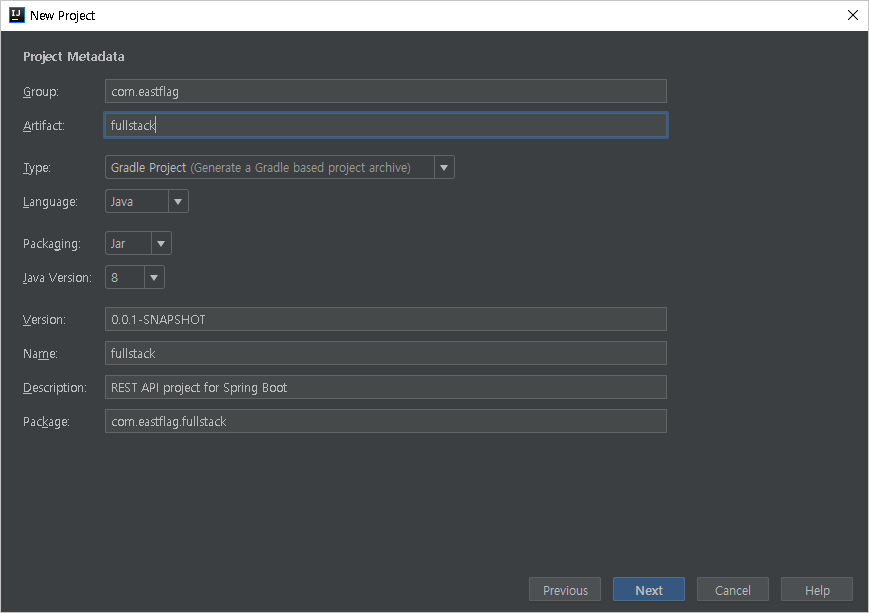Focus the Group field containing com.eastflag
Screen dimensions: 869x613
[386, 91]
